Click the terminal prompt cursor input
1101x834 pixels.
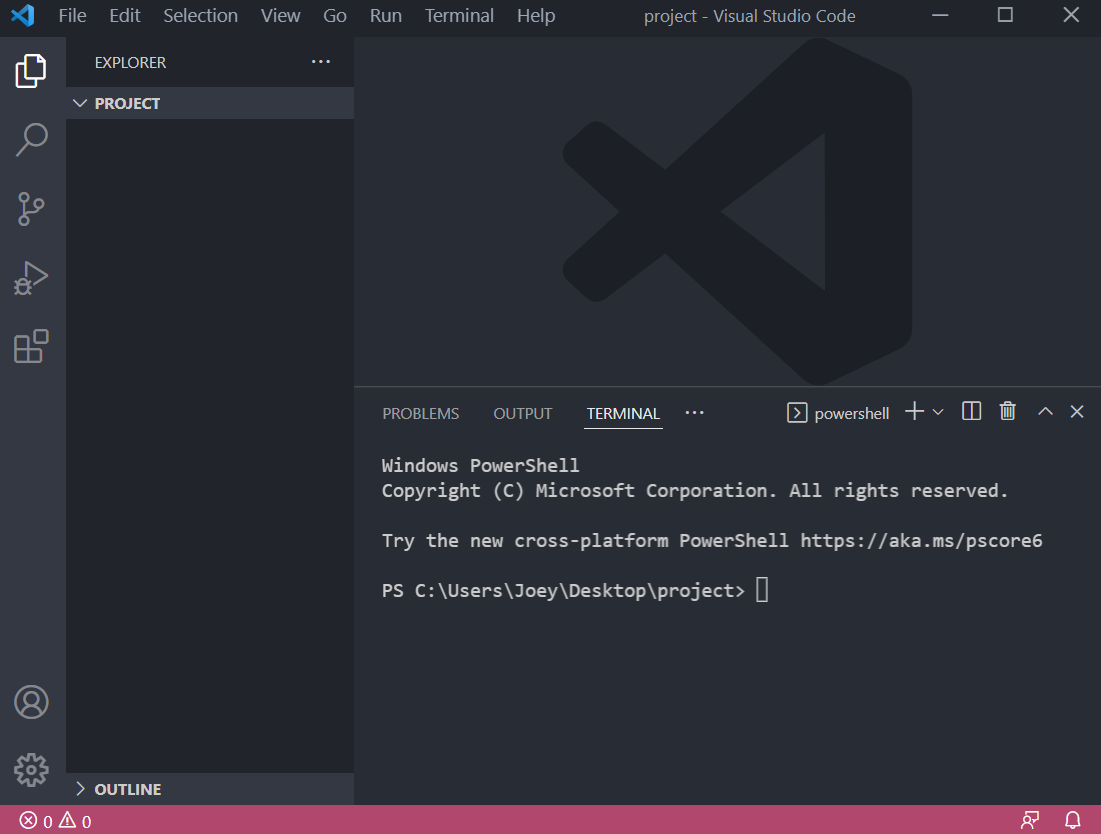pyautogui.click(x=763, y=590)
